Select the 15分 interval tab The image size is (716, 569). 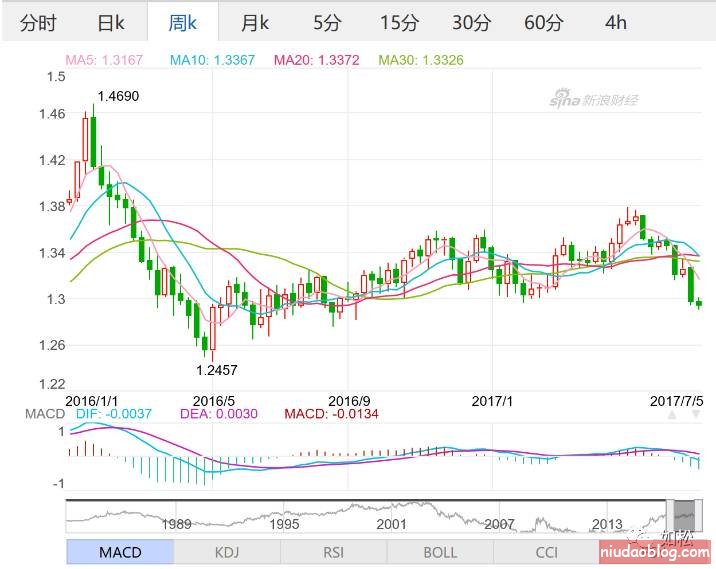tap(399, 22)
